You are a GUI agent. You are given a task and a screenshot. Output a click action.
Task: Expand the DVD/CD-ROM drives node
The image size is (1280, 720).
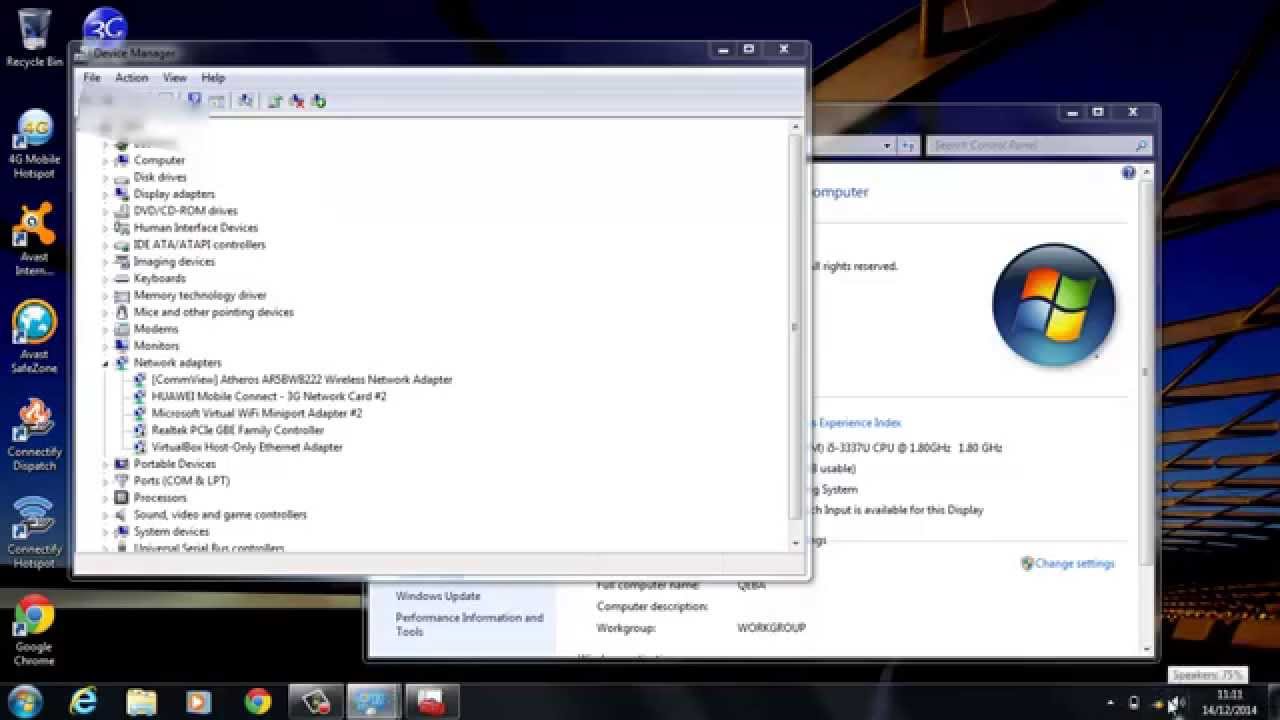tap(105, 212)
